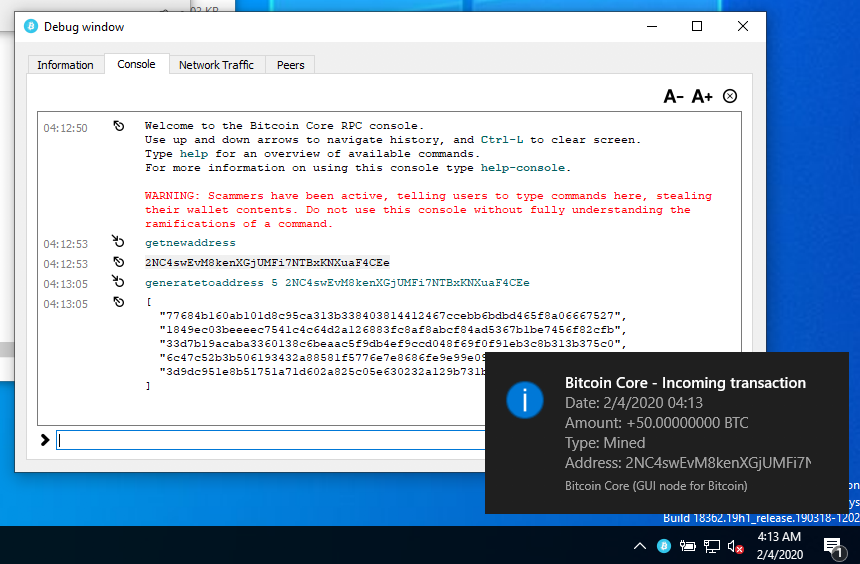Click the blue info icon in notification
This screenshot has height=564, width=860.
point(525,400)
